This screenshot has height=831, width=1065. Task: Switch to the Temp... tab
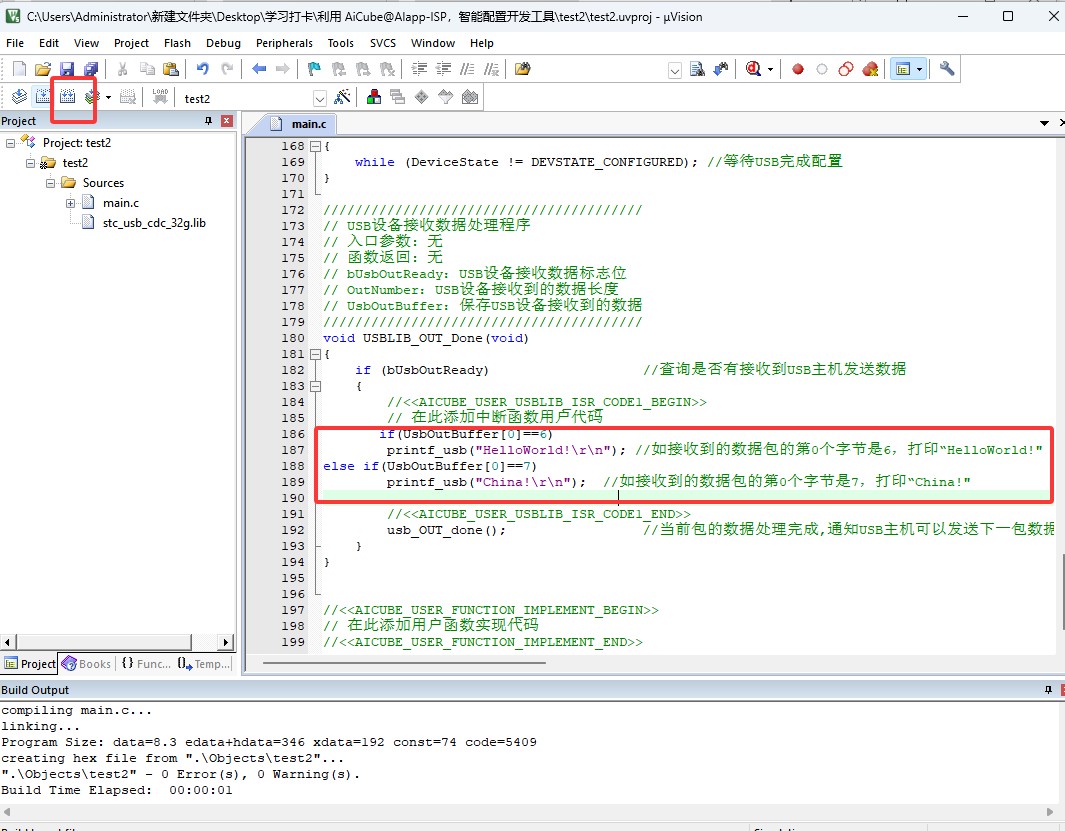coord(204,664)
